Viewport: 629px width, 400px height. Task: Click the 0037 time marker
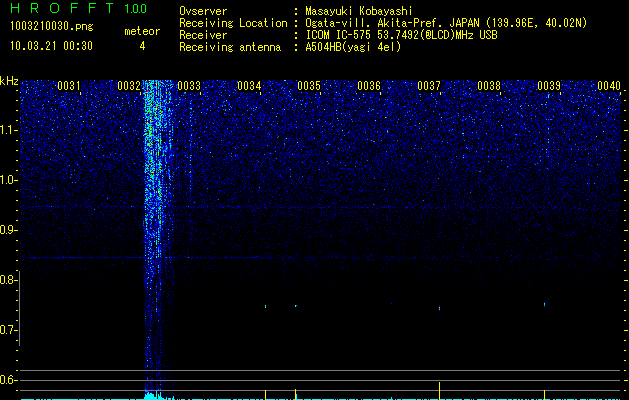(429, 85)
